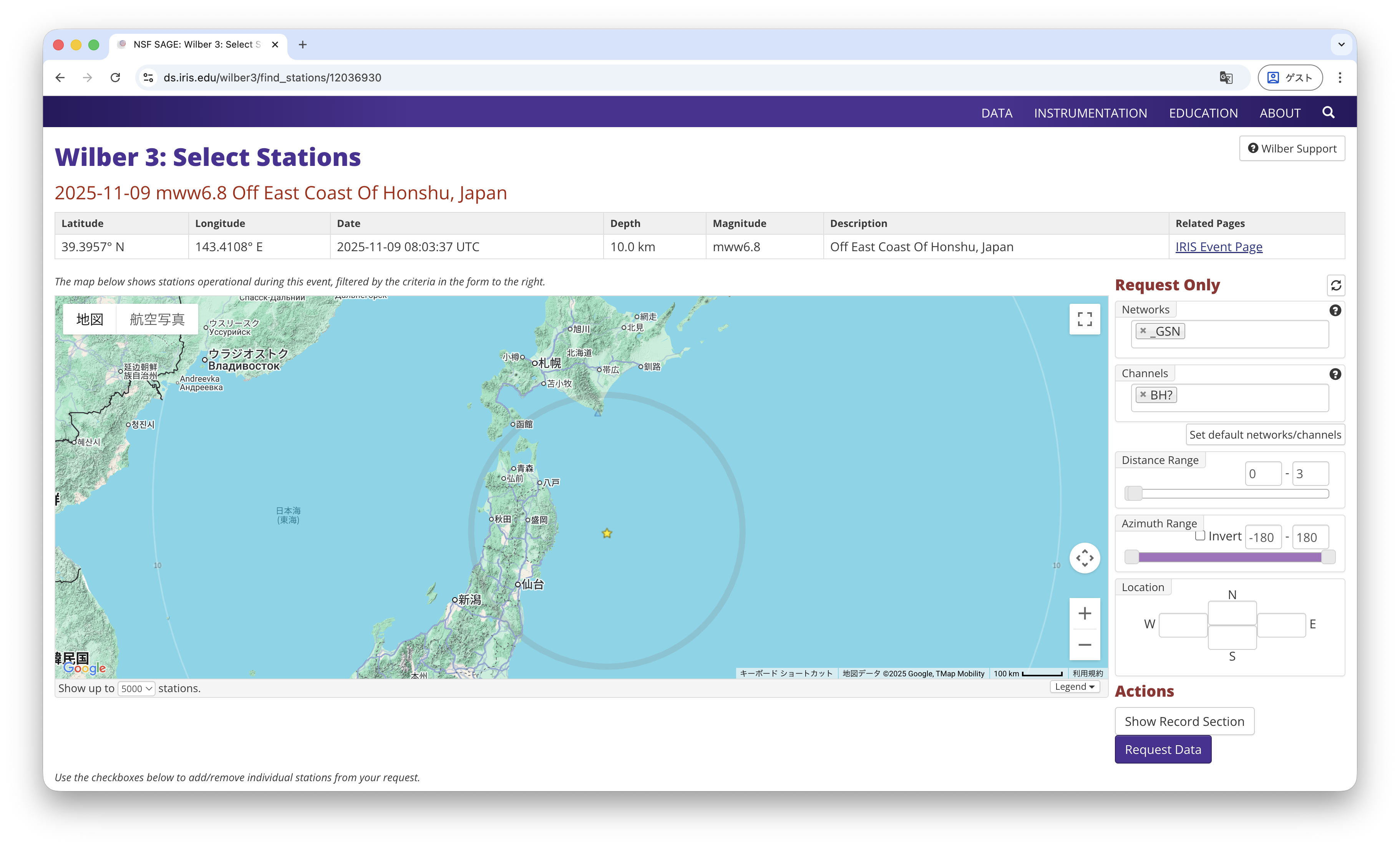
Task: Zoom in the map with plus button
Action: 1084,613
